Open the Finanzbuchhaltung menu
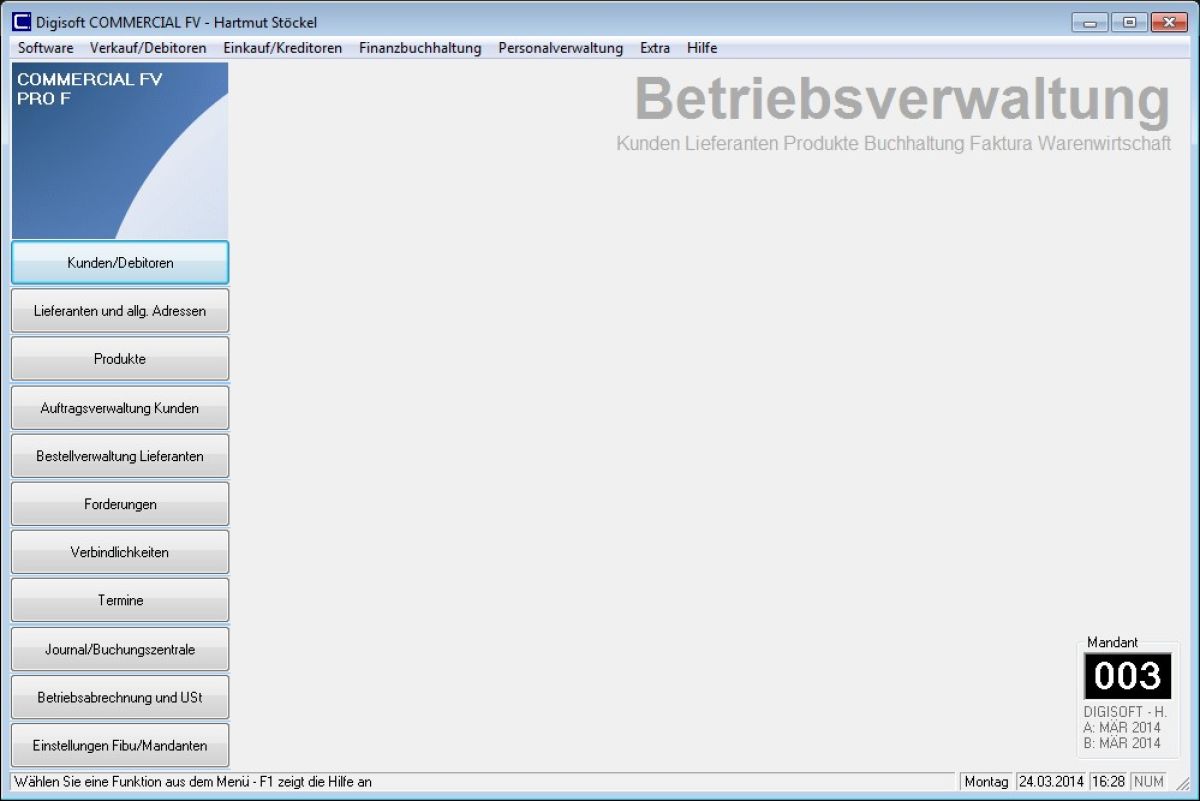The image size is (1200, 801). tap(420, 48)
